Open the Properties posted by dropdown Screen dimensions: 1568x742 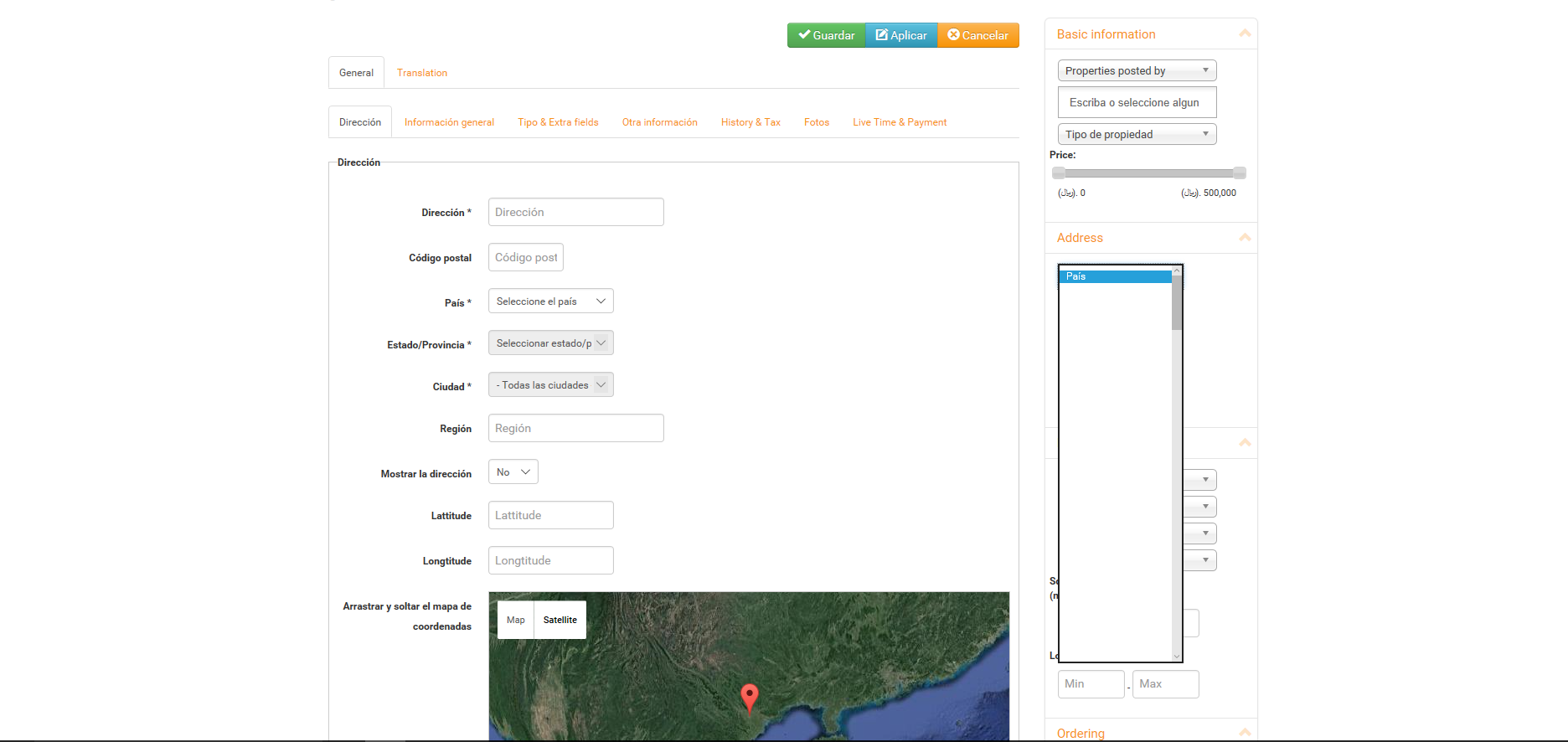tap(1137, 70)
